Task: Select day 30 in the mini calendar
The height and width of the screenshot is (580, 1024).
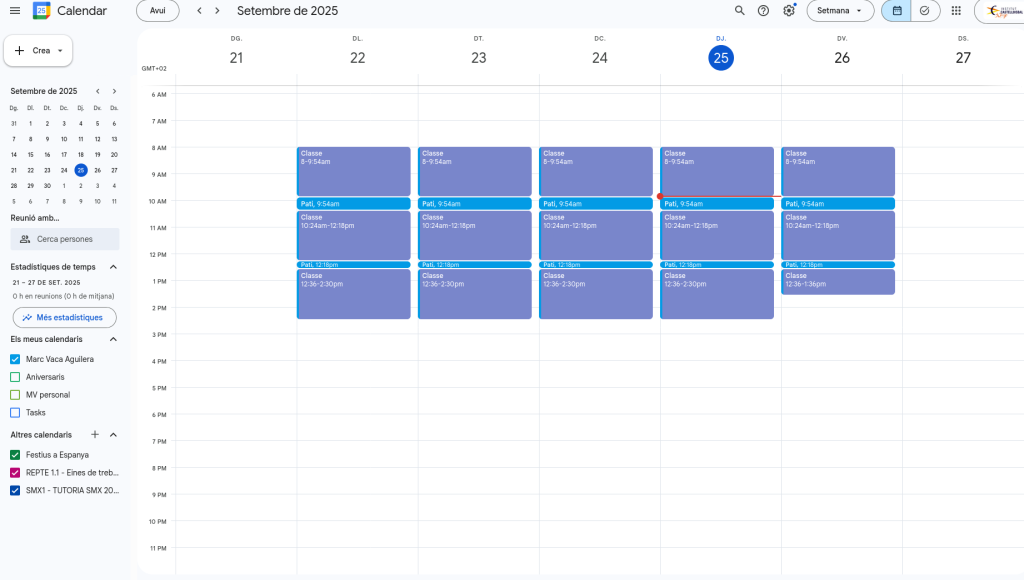Action: (x=47, y=186)
